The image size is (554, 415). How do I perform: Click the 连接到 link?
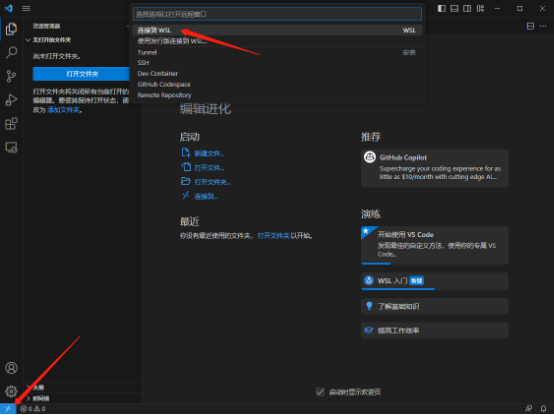pyautogui.click(x=206, y=197)
